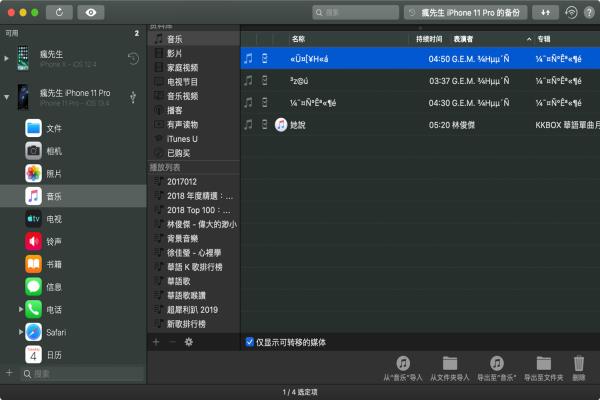Screen dimensions: 600x400
Task: Open the 2018 Top 100 playlist
Action: point(194,210)
